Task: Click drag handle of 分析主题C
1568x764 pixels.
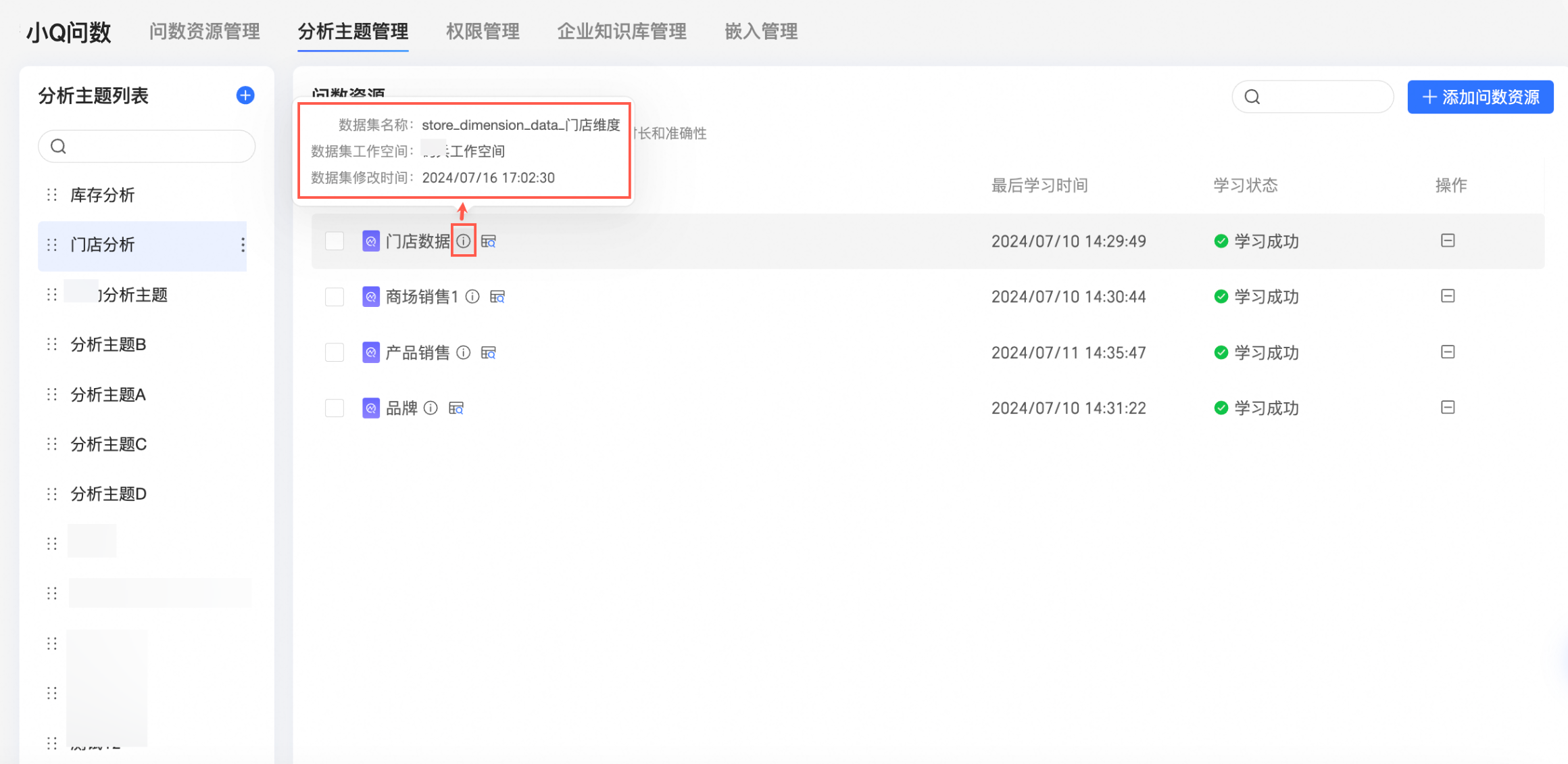Action: point(52,444)
